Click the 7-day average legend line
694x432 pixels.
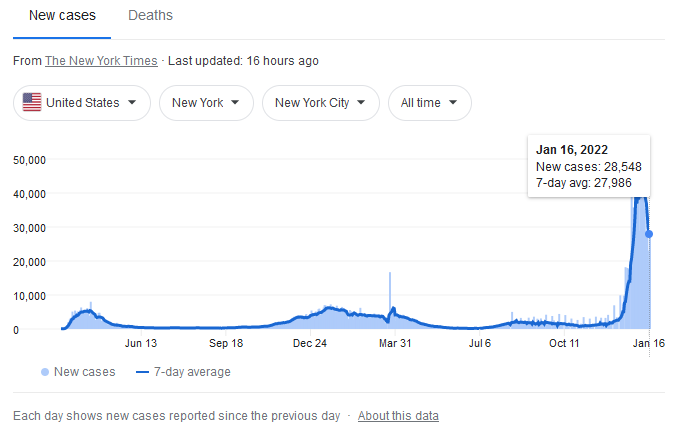[x=142, y=372]
